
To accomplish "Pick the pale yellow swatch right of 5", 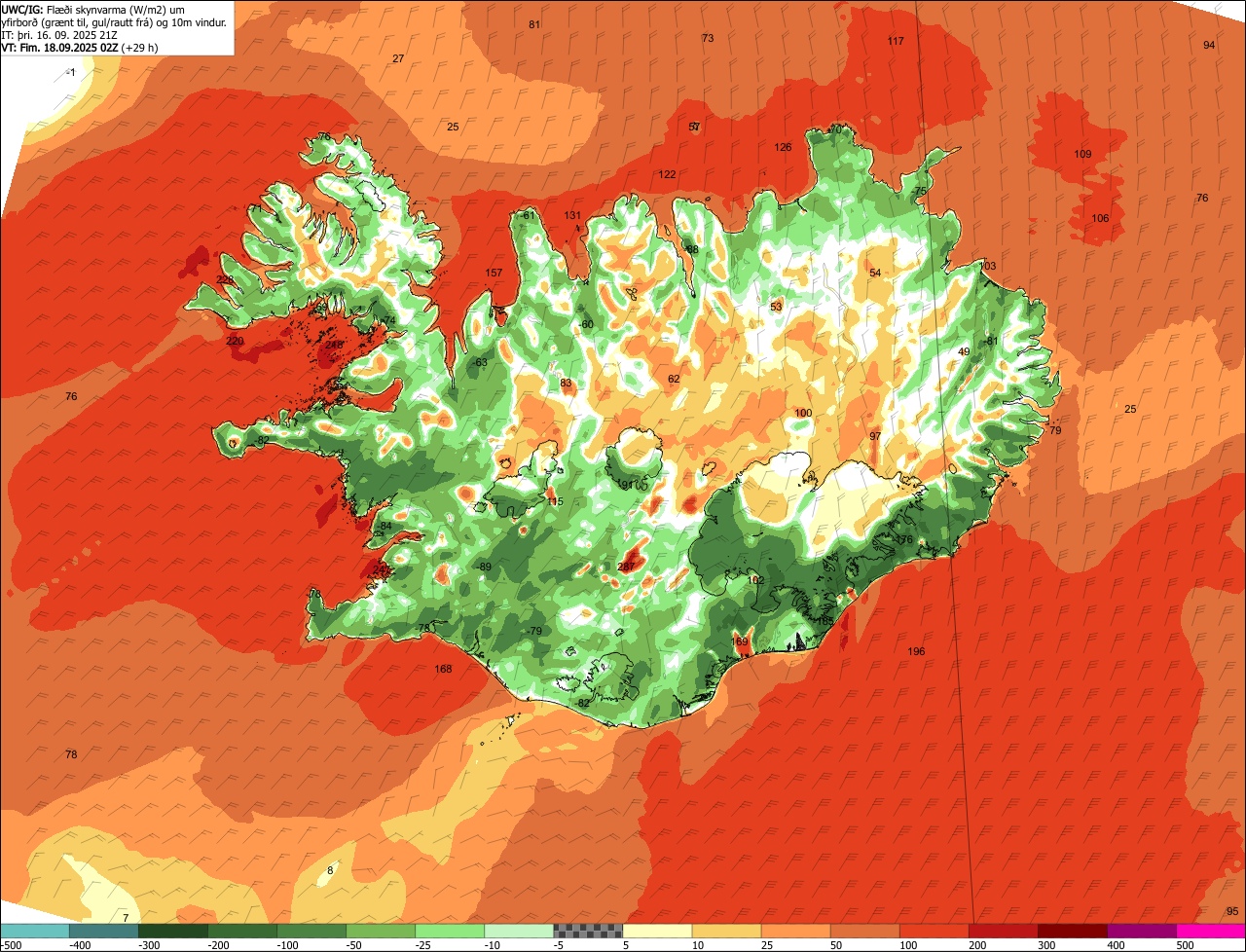I will coord(657,931).
